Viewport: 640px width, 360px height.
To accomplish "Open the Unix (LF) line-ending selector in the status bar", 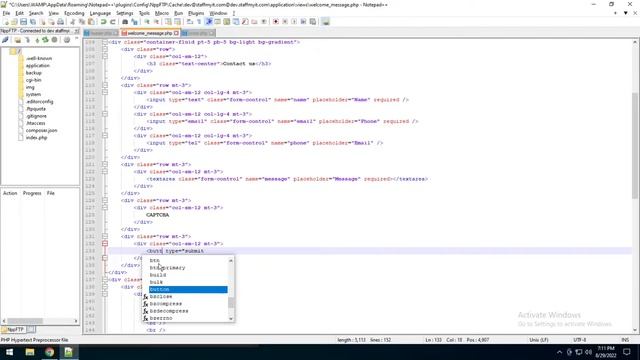I will click(539, 340).
